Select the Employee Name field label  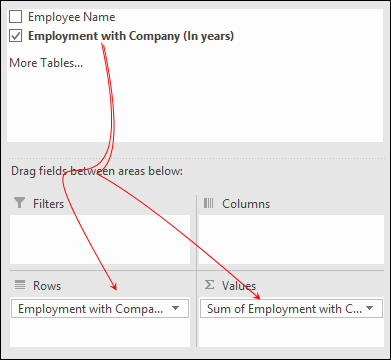(72, 17)
